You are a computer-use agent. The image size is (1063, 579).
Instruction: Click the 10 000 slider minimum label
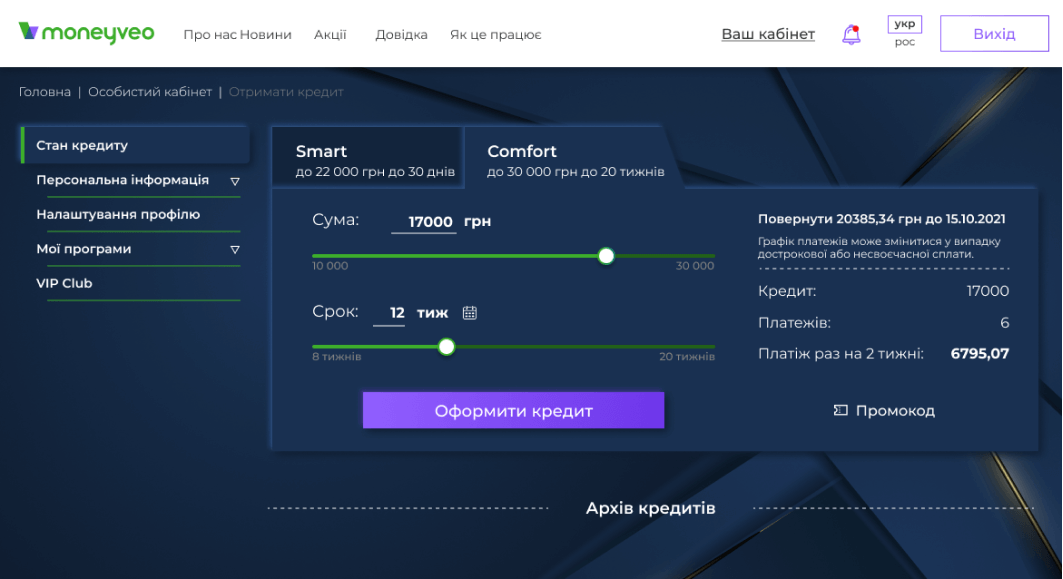(330, 266)
